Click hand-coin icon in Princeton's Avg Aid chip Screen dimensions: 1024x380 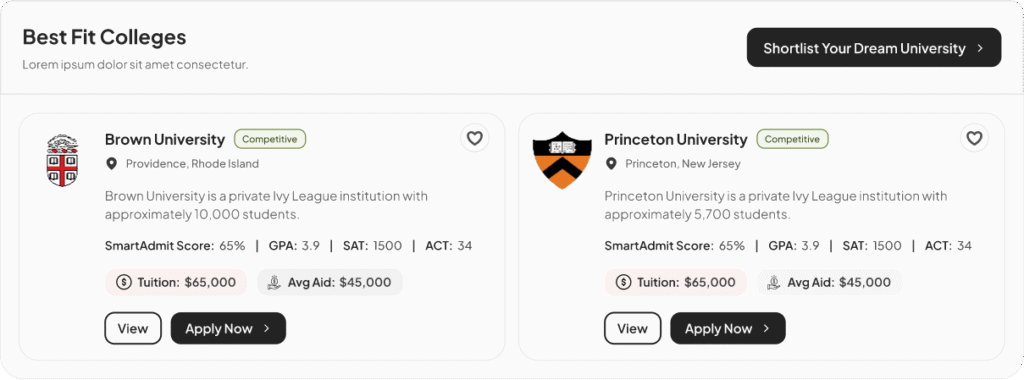click(x=774, y=283)
